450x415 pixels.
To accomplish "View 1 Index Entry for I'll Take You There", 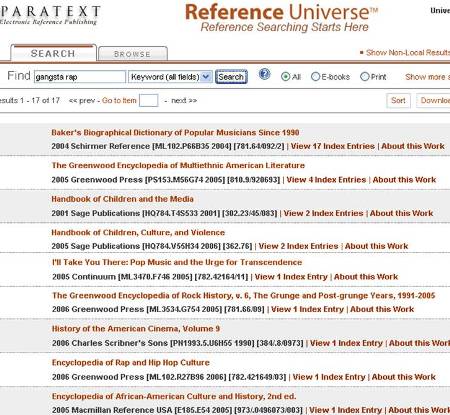I will (291, 277).
